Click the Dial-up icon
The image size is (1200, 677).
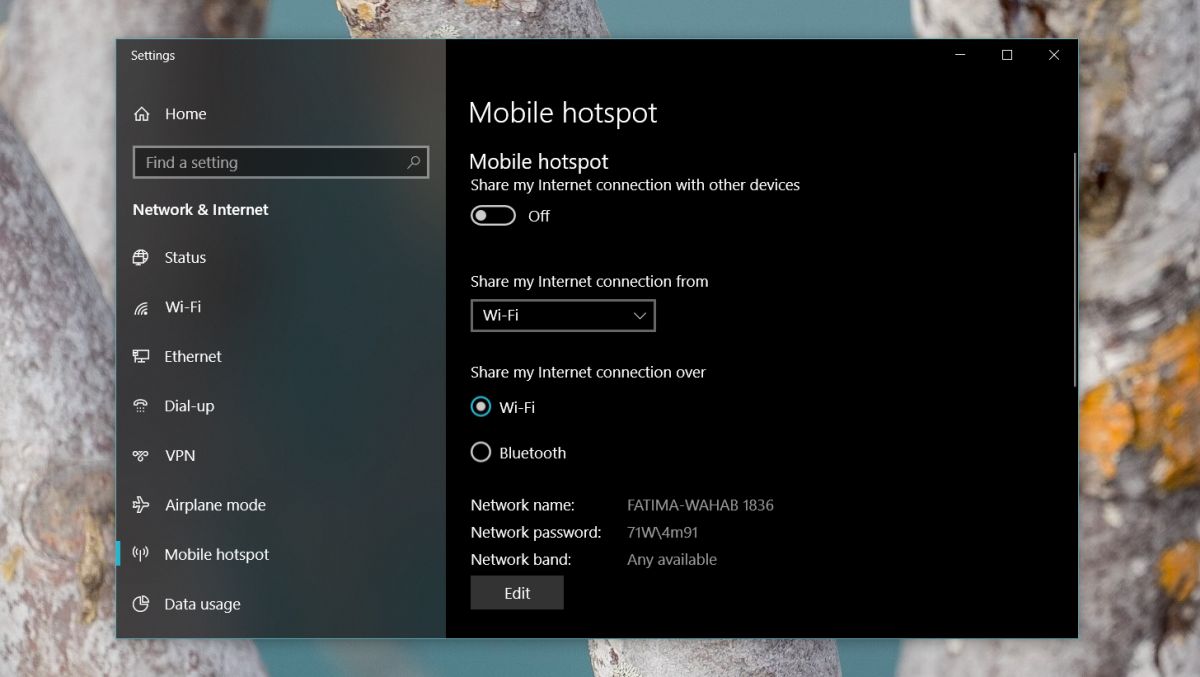point(141,406)
